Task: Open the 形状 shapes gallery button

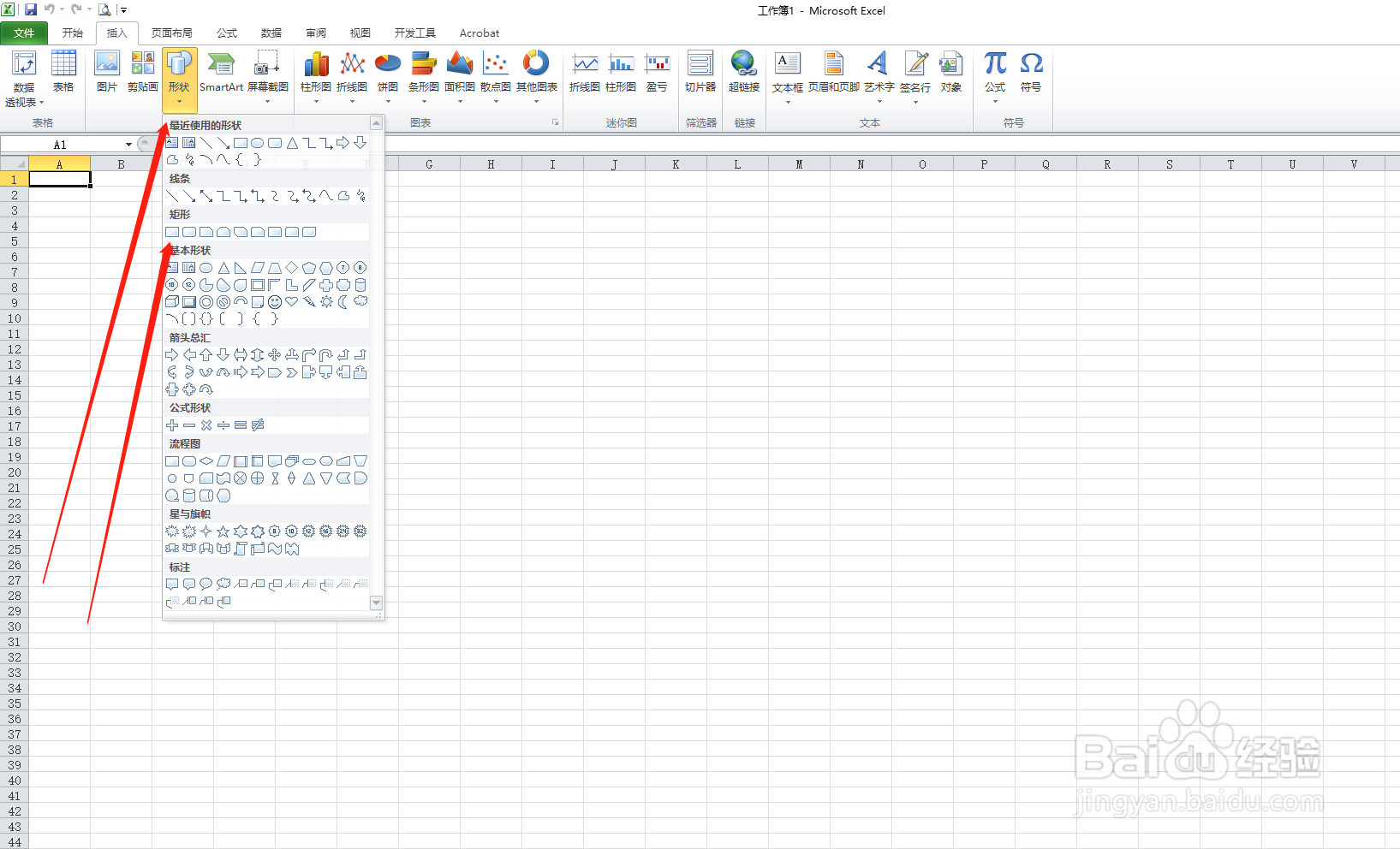Action: click(179, 79)
